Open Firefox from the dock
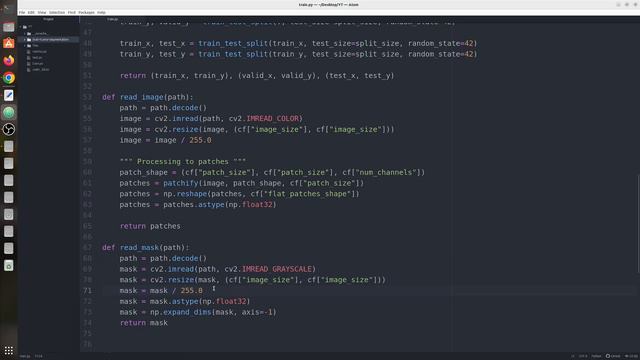The width and height of the screenshot is (640, 360). [x=9, y=60]
